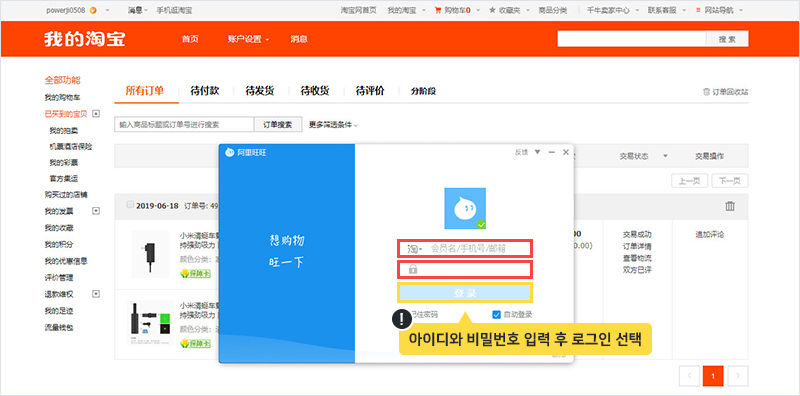Open the 交易状态 status dropdown
800x396 pixels.
click(x=643, y=156)
